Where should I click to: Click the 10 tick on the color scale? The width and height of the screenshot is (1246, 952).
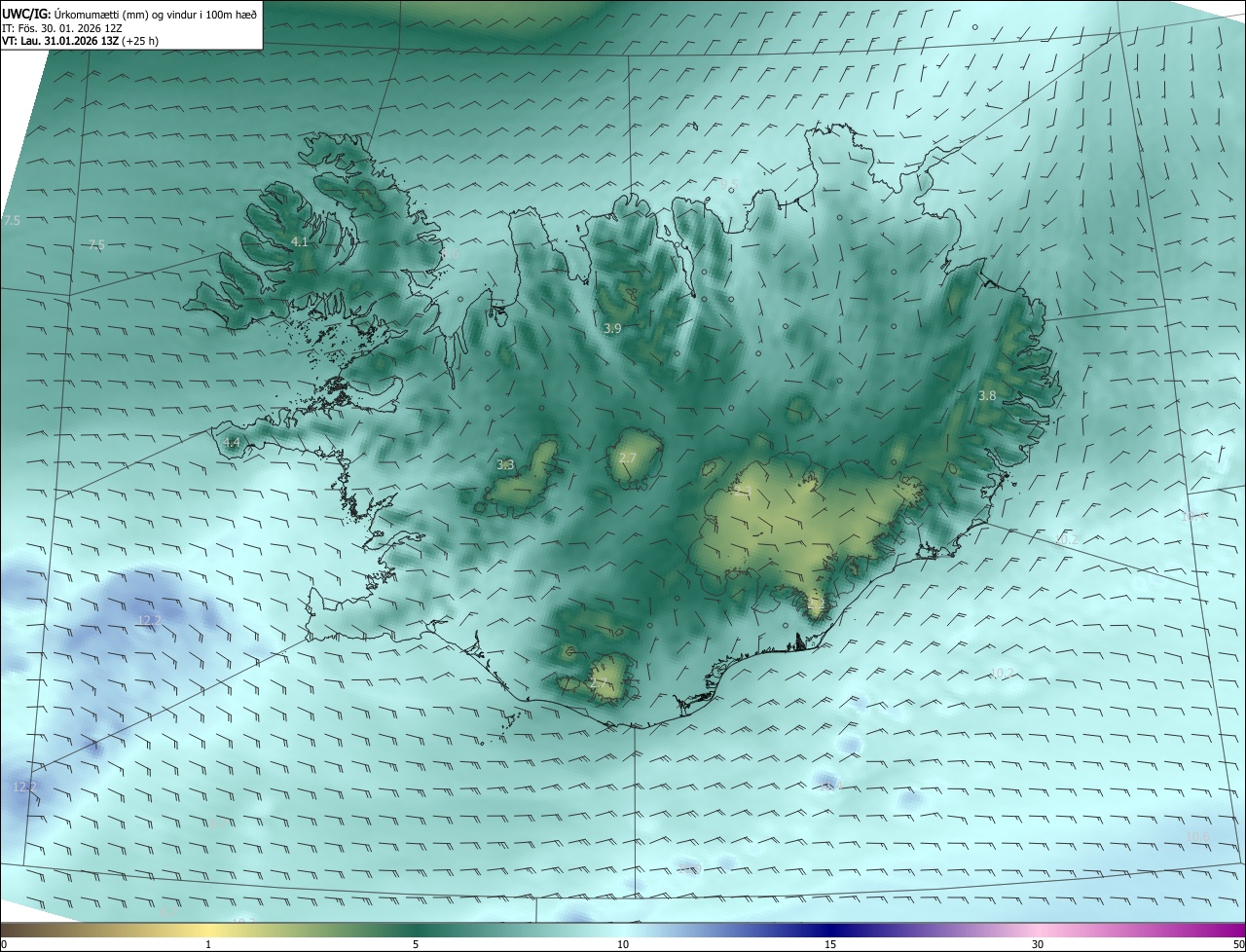click(623, 944)
